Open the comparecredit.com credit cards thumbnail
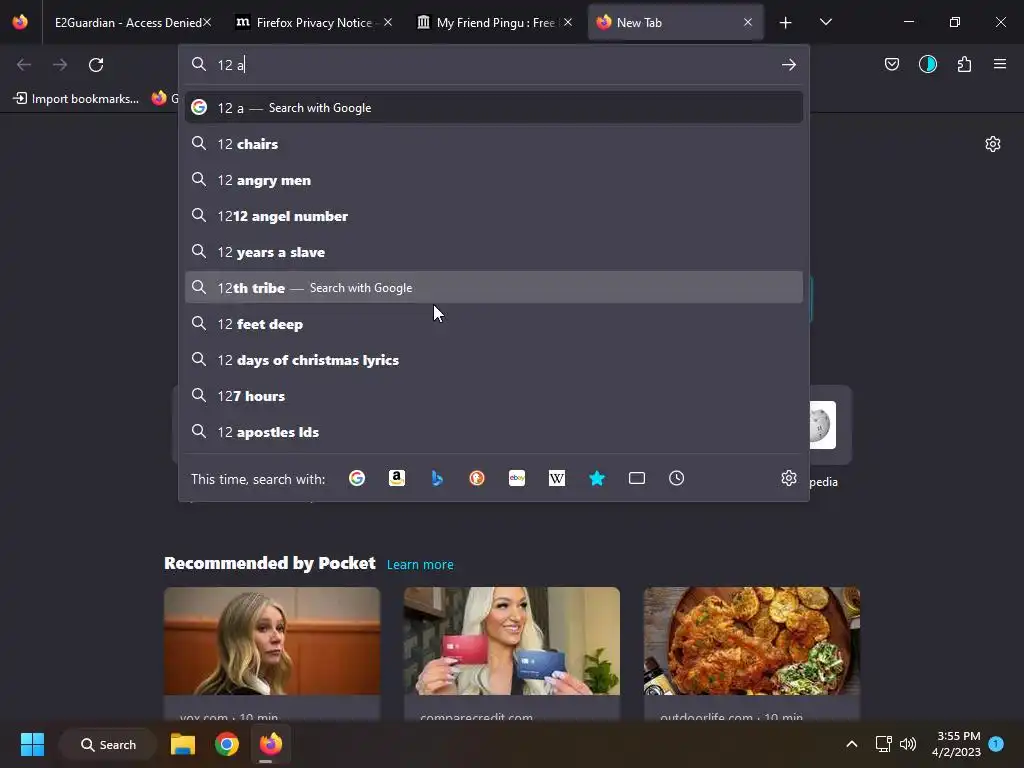Screen dimensions: 1024x768 coord(511,641)
